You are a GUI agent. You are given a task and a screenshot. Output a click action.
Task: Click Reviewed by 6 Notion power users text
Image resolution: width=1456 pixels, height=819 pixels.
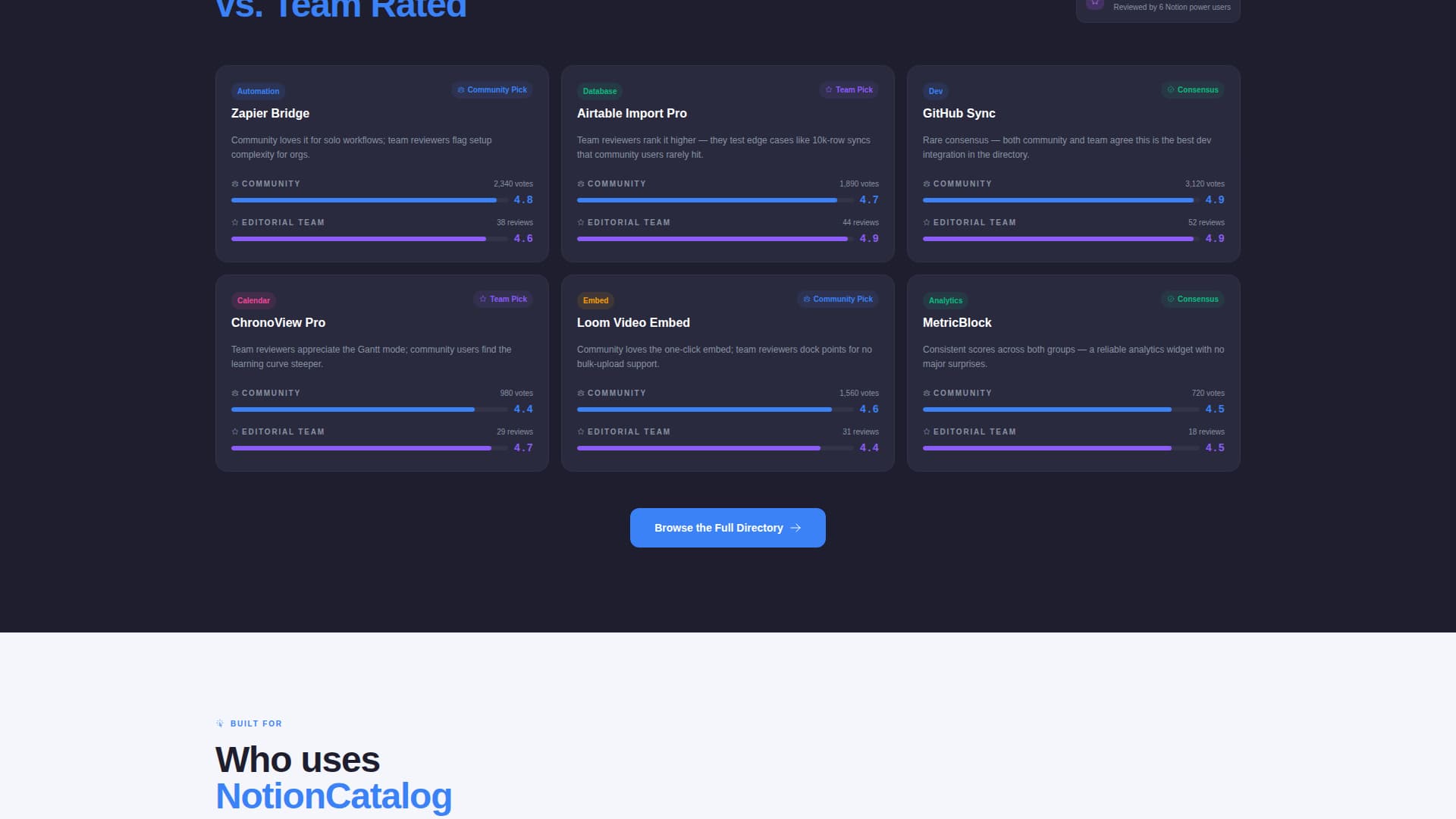1172,7
